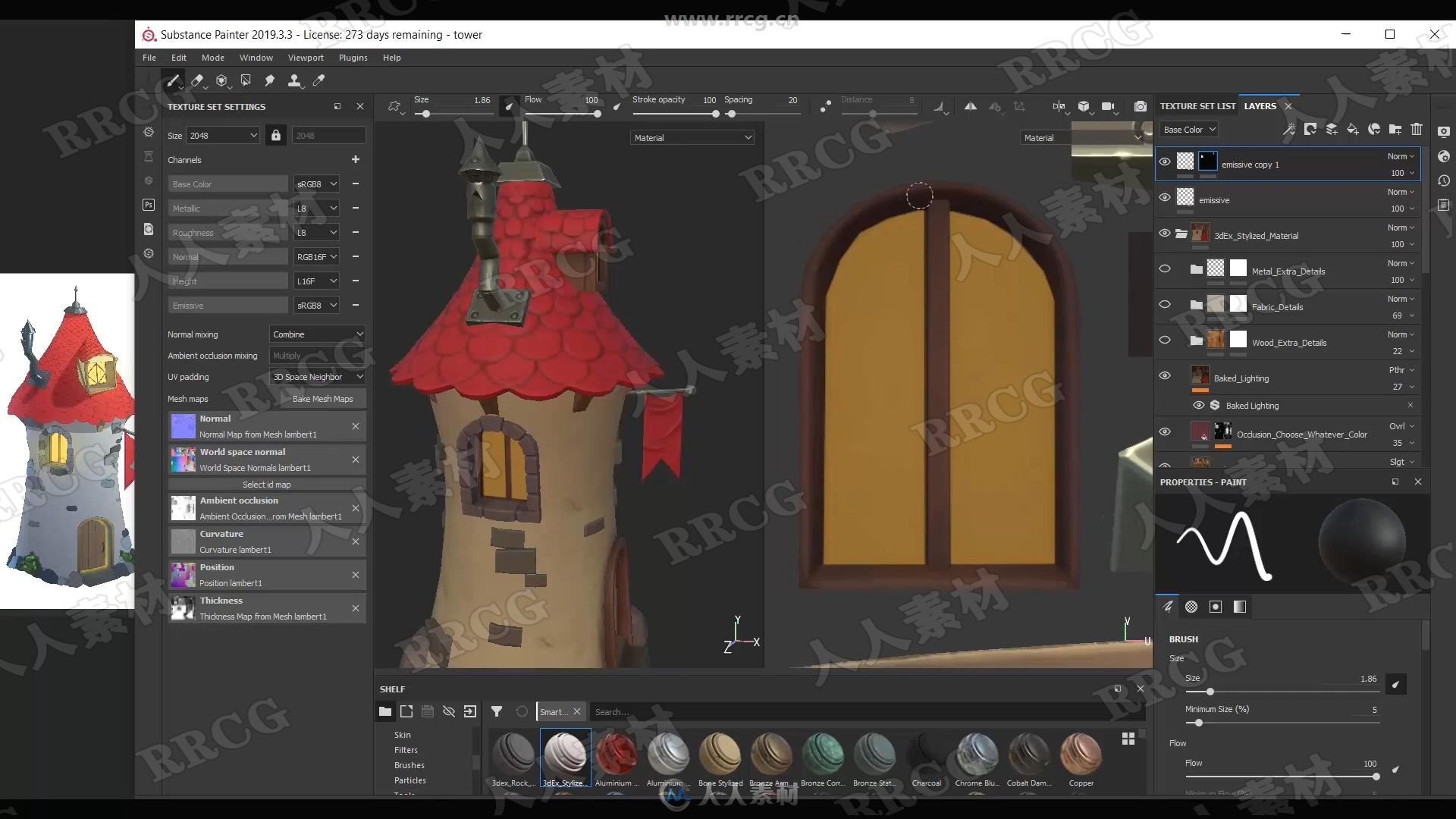Screen dimensions: 1456x819
Task: Remove the Thickness mesh map
Action: click(x=356, y=608)
